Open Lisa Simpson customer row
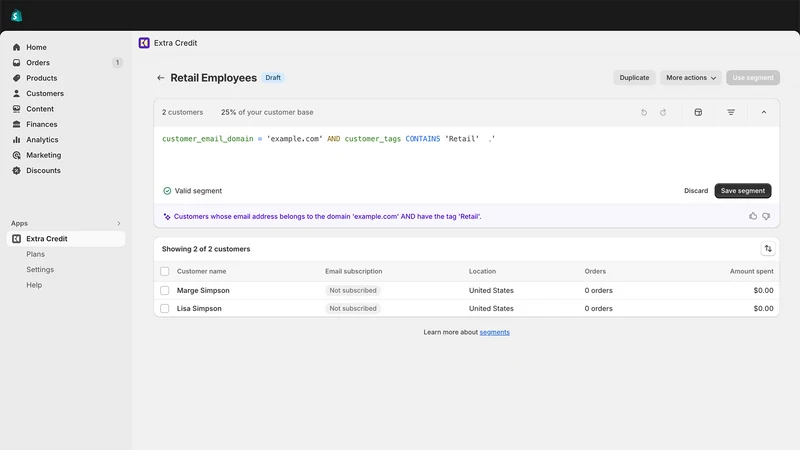The width and height of the screenshot is (800, 450). [466, 308]
